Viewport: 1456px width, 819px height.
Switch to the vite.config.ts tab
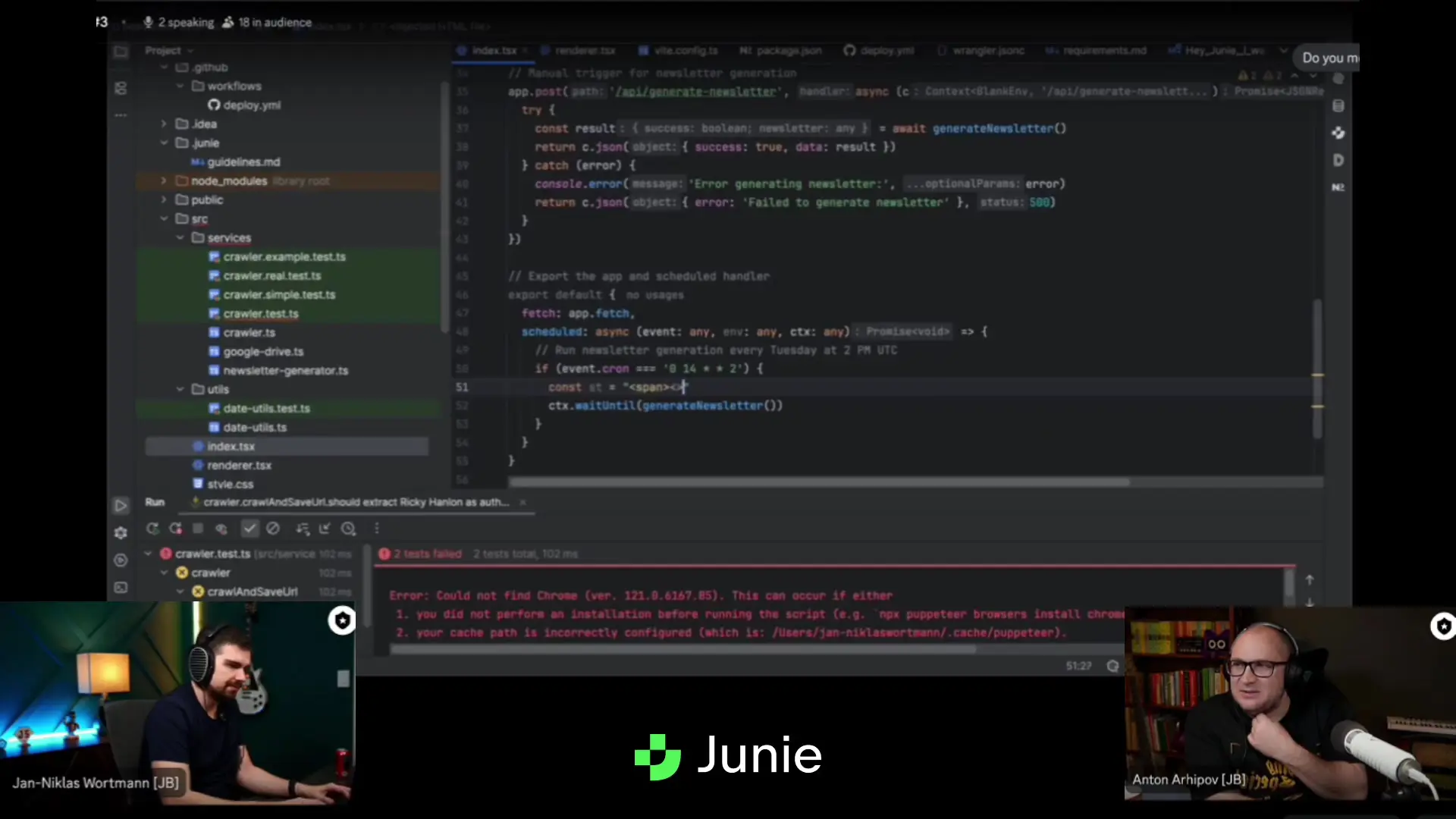pos(678,51)
